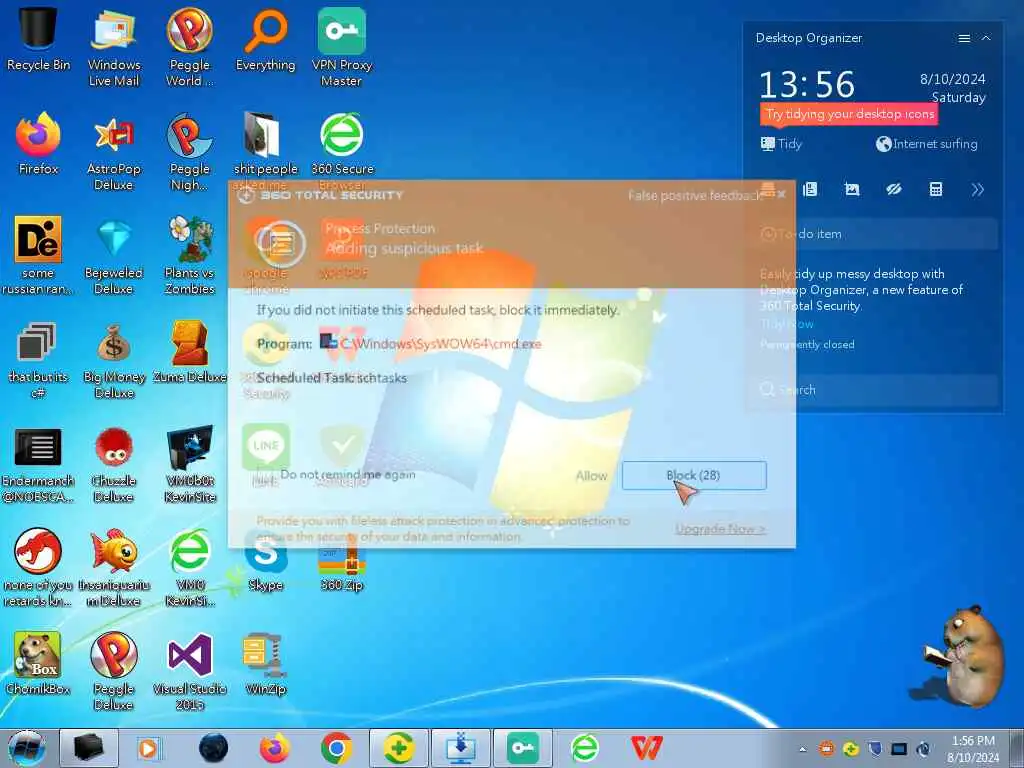Open the 360 browser icon on the taskbar

click(x=584, y=748)
